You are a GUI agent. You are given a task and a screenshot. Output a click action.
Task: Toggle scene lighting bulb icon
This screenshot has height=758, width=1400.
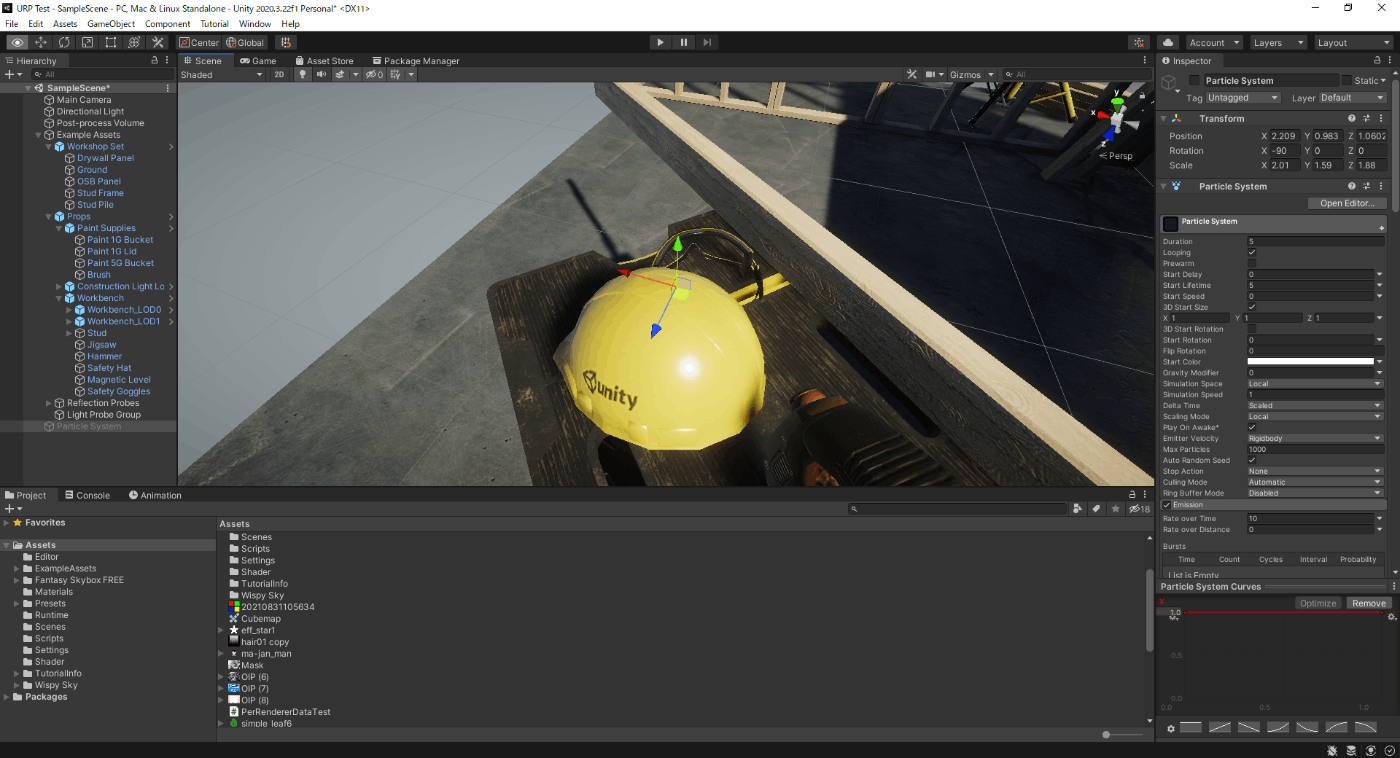click(x=303, y=74)
